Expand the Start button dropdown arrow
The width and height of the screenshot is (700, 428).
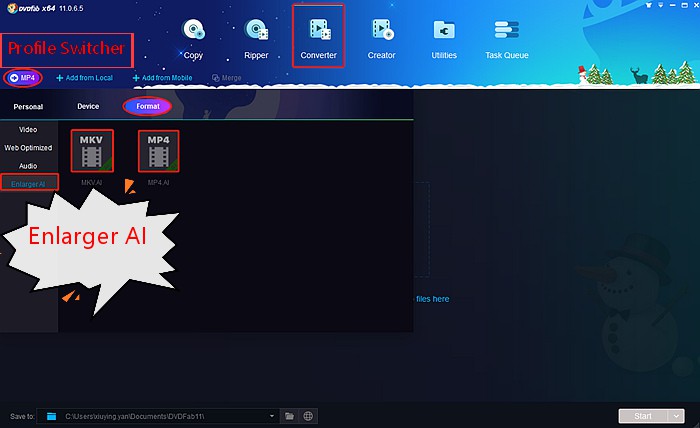[676, 416]
